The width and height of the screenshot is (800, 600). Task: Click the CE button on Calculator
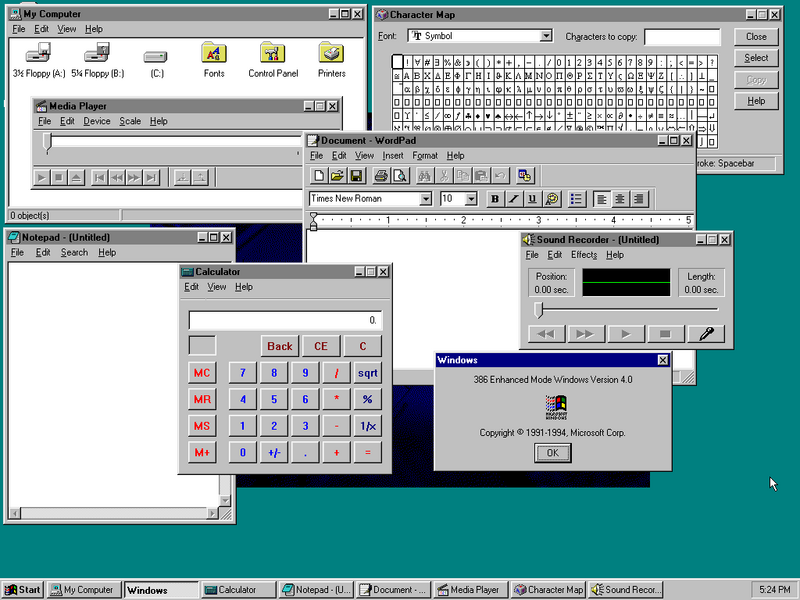pos(321,346)
